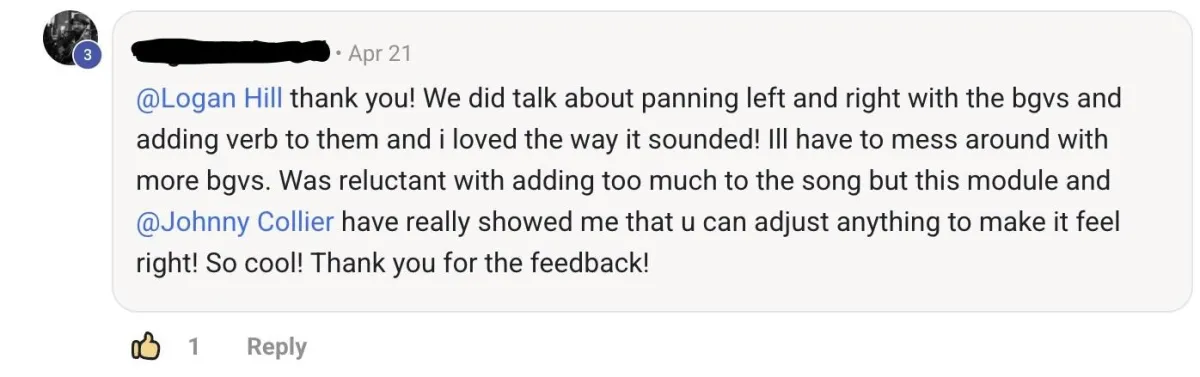Like the comment with the thumbs-up icon
This screenshot has width=1200, height=377.
(146, 347)
